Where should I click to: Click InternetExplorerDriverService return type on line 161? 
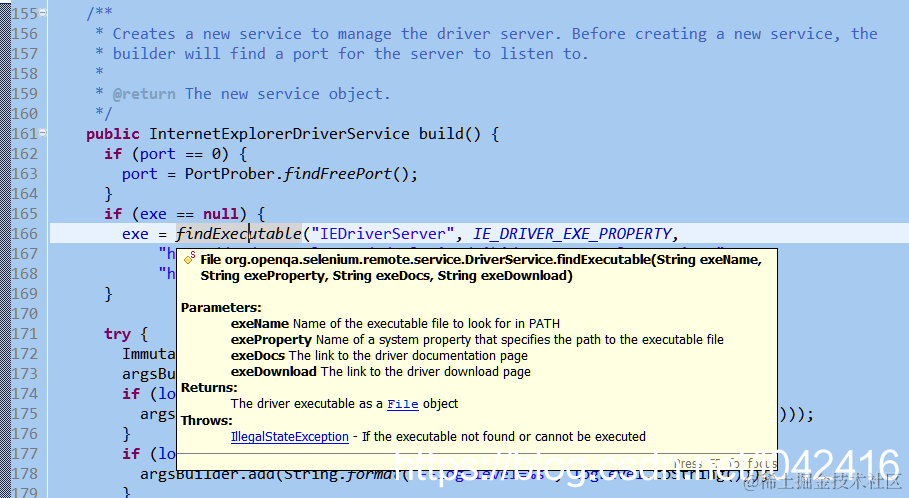pyautogui.click(x=279, y=134)
